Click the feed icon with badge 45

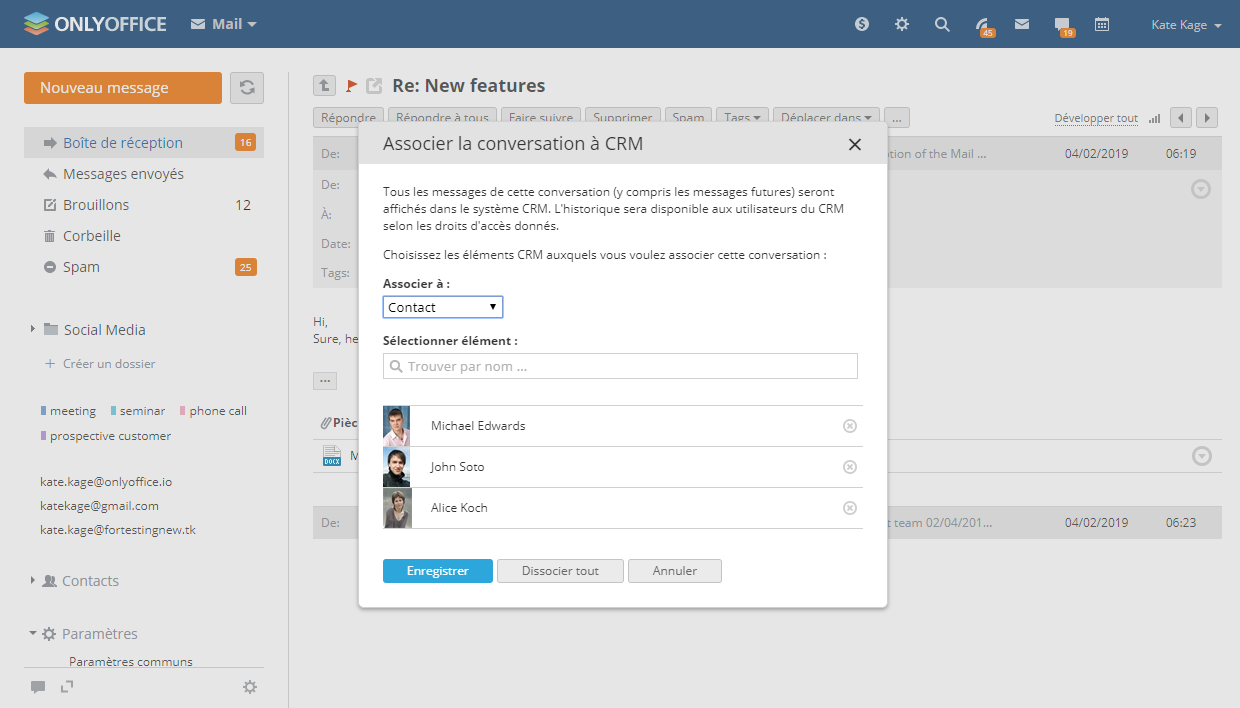coord(983,25)
